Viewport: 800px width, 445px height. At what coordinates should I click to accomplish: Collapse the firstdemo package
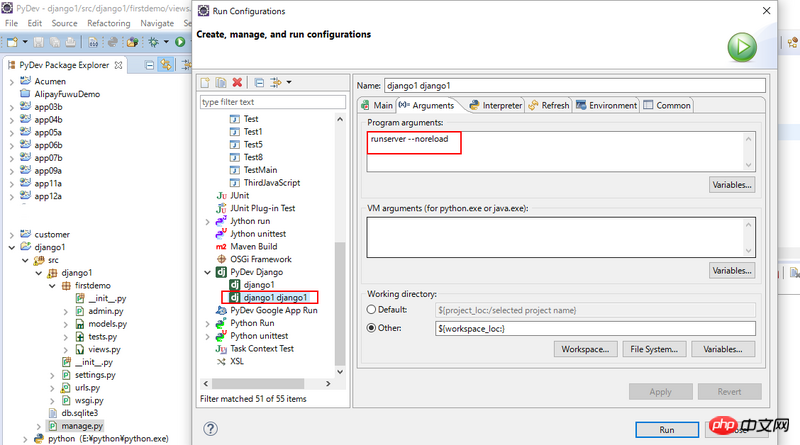(52, 286)
